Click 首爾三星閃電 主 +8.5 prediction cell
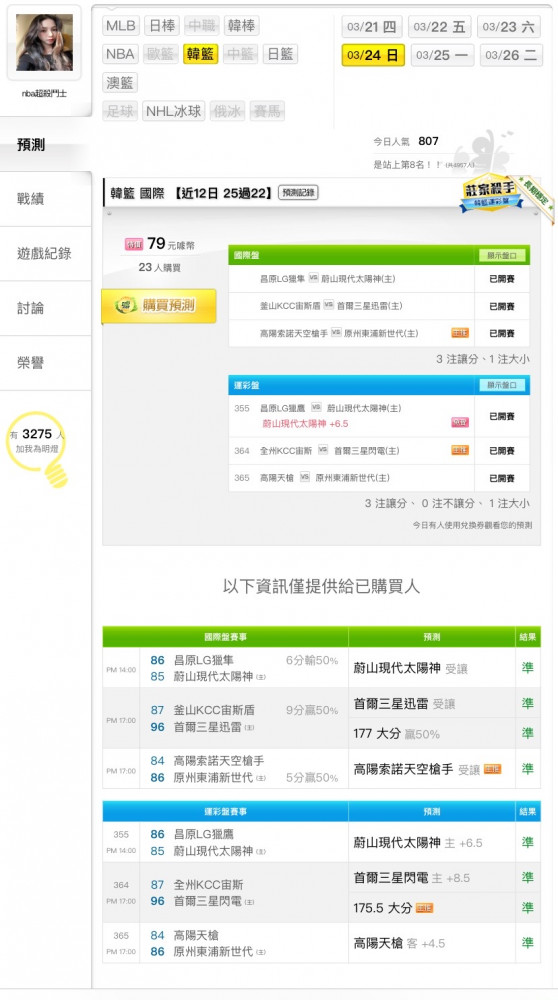The width and height of the screenshot is (558, 1000). click(x=432, y=878)
